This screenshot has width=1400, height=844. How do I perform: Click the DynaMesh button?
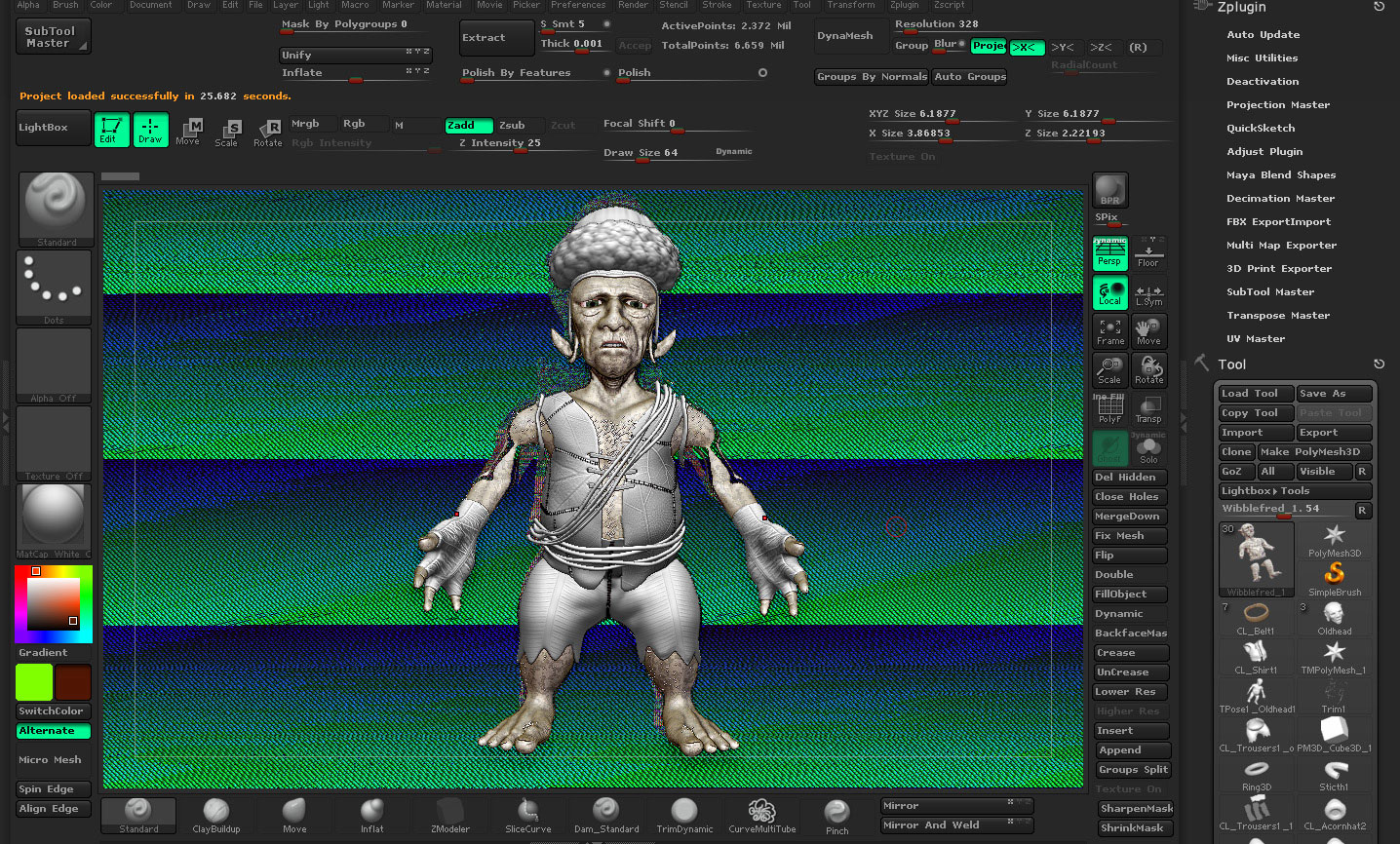[x=851, y=36]
